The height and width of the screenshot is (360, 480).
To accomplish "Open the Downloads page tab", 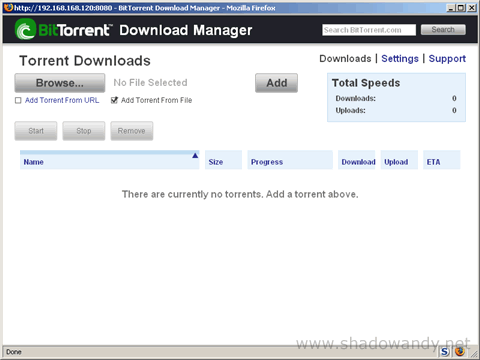I will click(345, 59).
